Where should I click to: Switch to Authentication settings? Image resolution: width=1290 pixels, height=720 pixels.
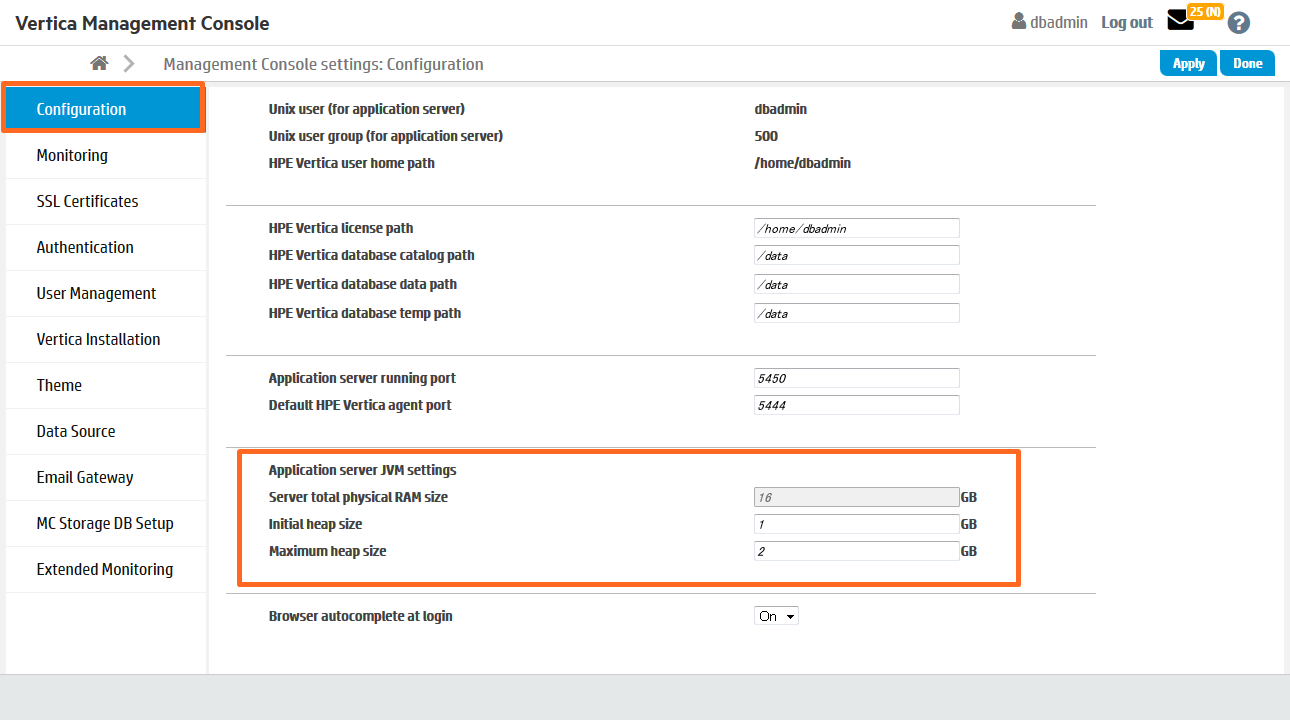(x=85, y=247)
